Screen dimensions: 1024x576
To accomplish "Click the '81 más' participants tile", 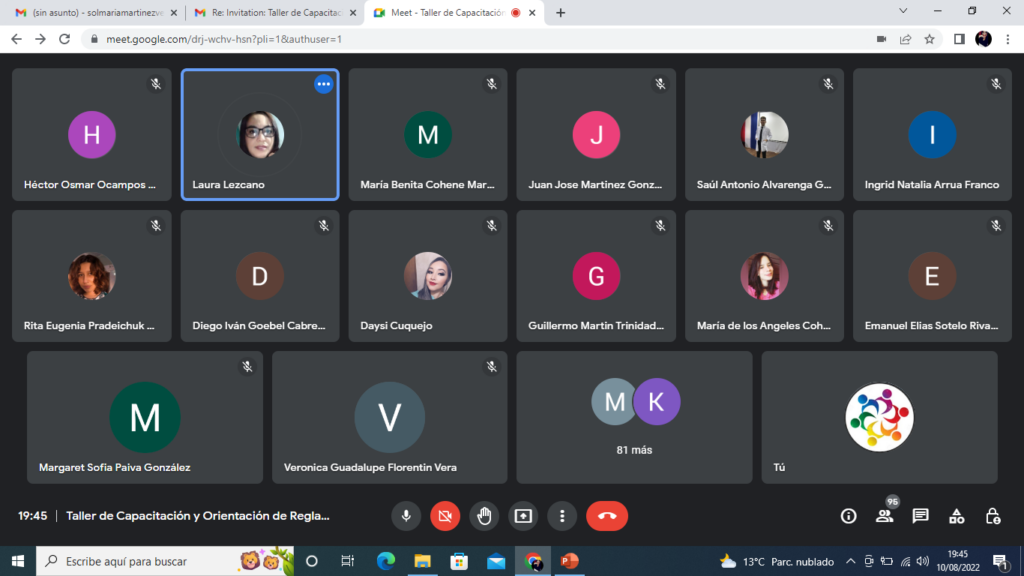I will [x=634, y=416].
